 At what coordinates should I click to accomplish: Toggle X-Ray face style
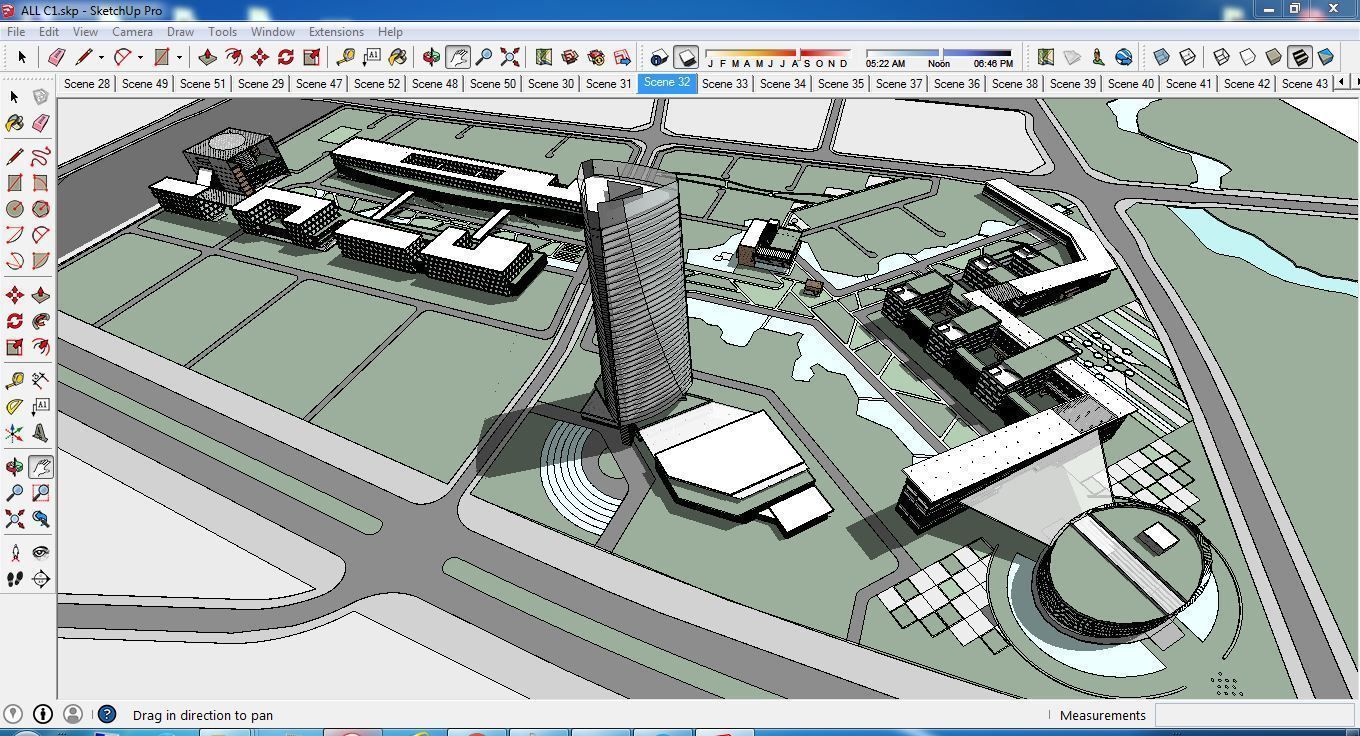point(1162,57)
